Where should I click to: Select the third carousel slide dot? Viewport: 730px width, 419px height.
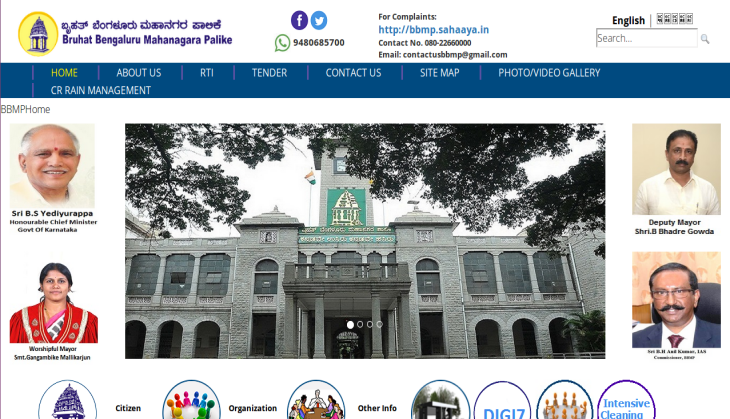point(370,324)
